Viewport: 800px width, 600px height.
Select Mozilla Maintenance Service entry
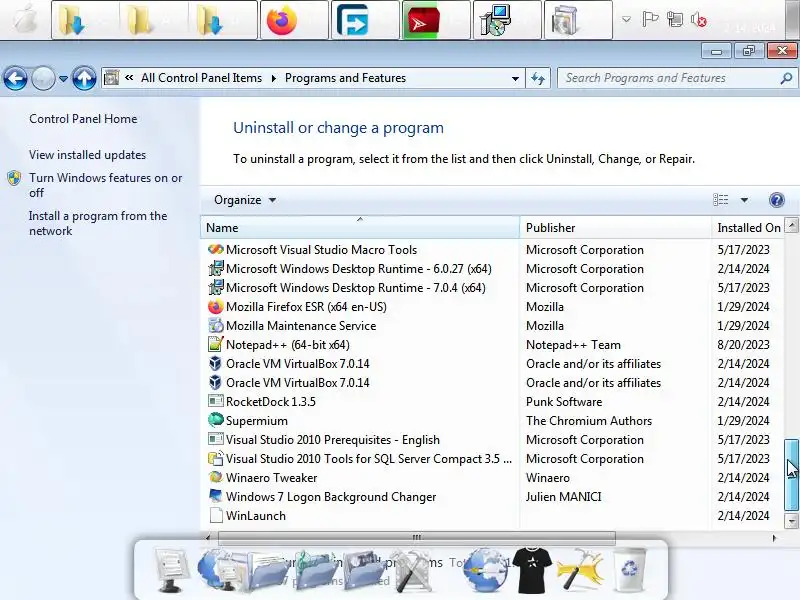click(301, 326)
